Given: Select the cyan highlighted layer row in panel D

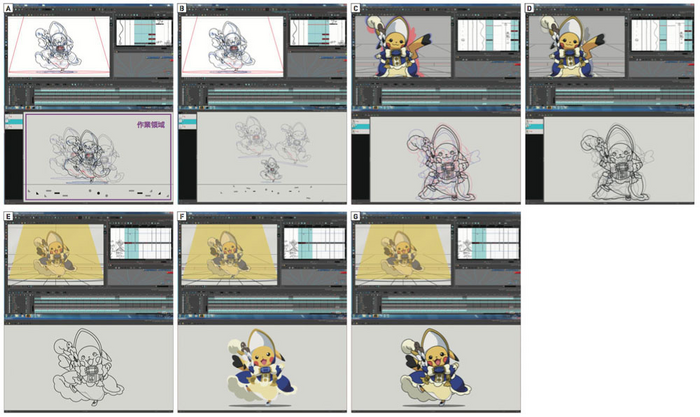Looking at the screenshot, I should [x=535, y=127].
